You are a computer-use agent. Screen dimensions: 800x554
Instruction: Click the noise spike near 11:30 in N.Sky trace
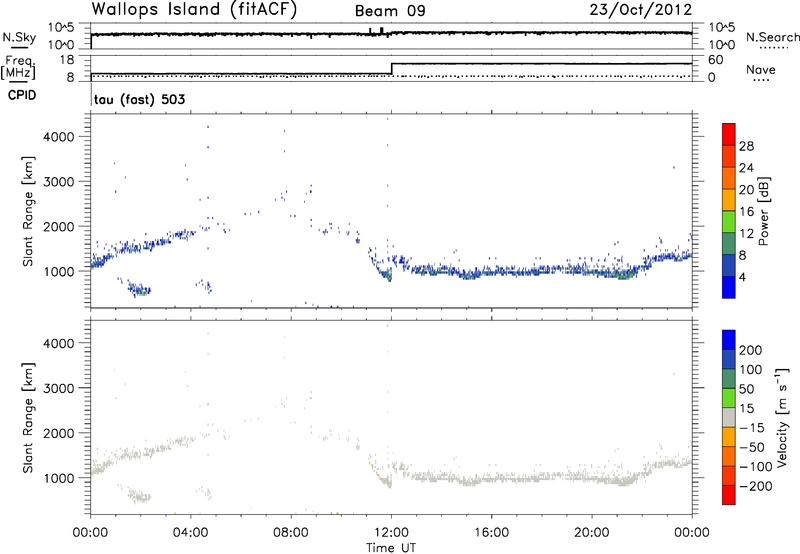click(x=382, y=31)
